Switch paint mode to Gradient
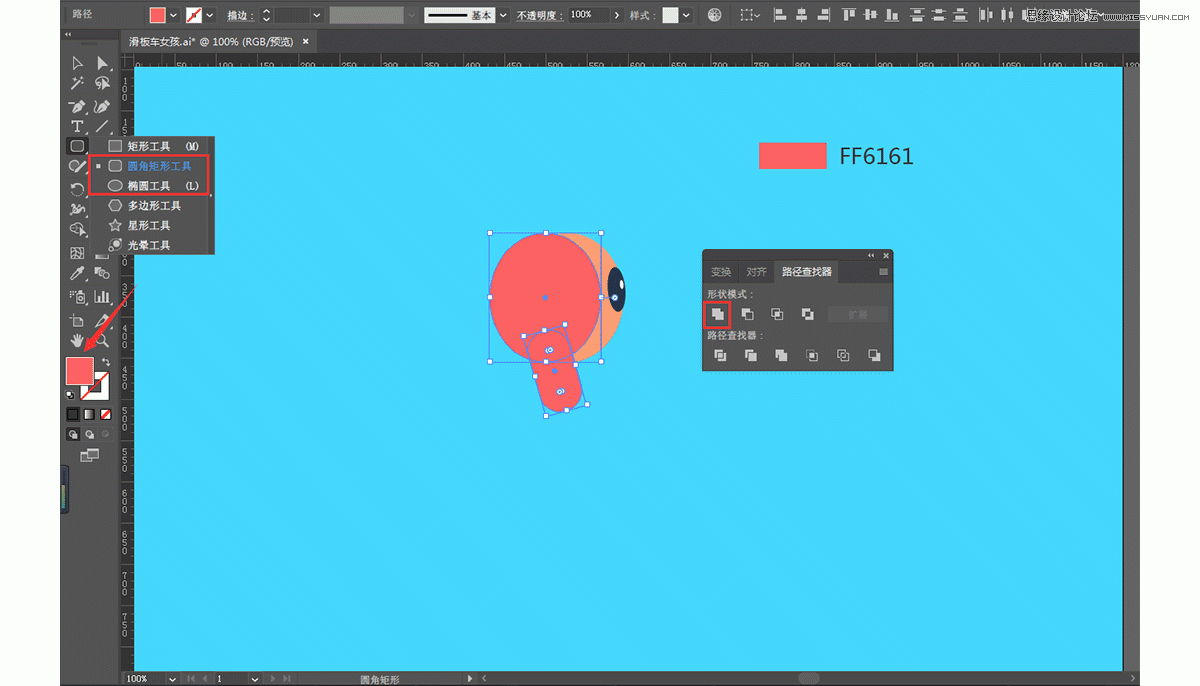Image resolution: width=1200 pixels, height=686 pixels. coord(89,414)
